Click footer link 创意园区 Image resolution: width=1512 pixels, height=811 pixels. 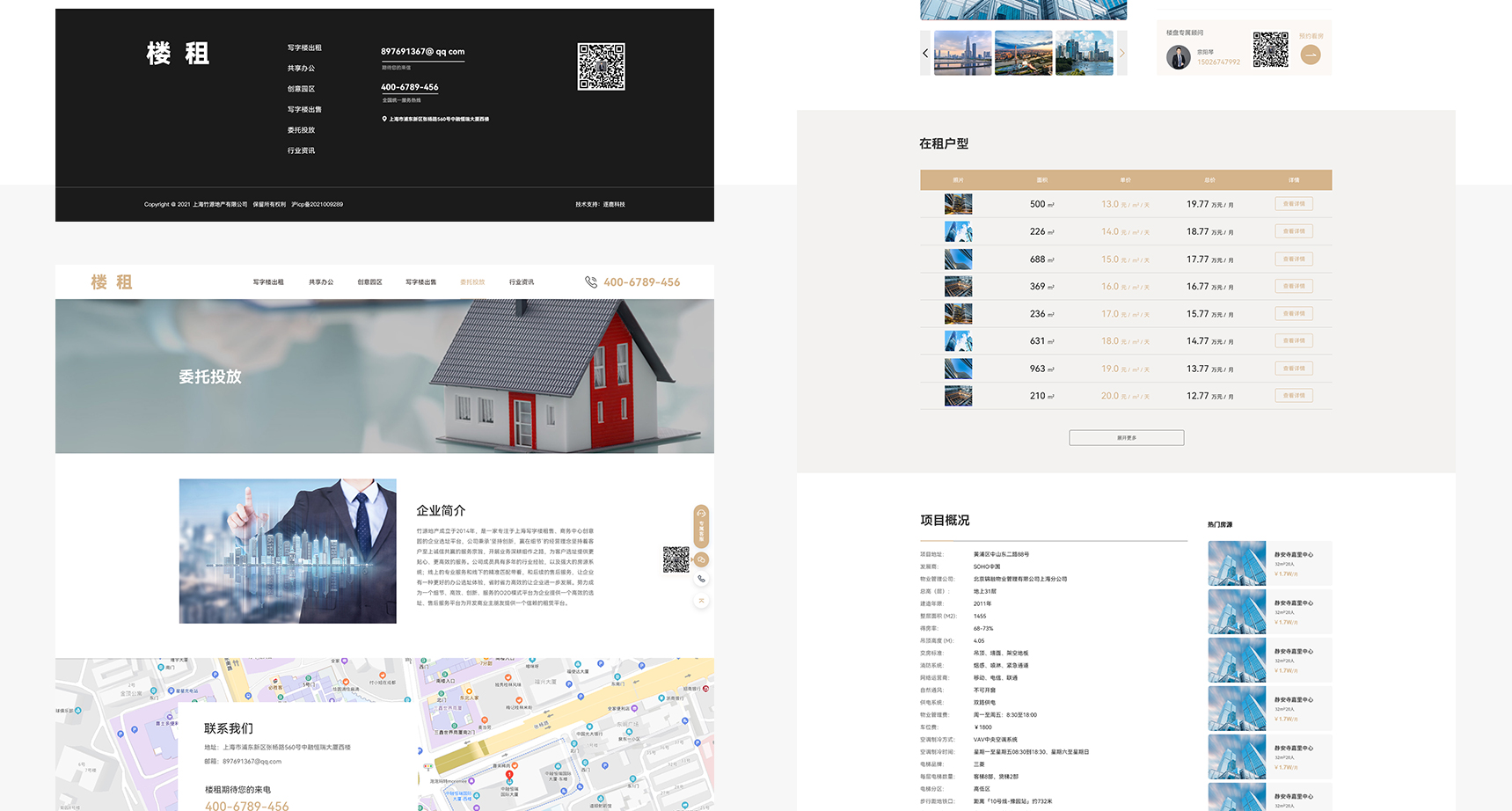point(301,89)
